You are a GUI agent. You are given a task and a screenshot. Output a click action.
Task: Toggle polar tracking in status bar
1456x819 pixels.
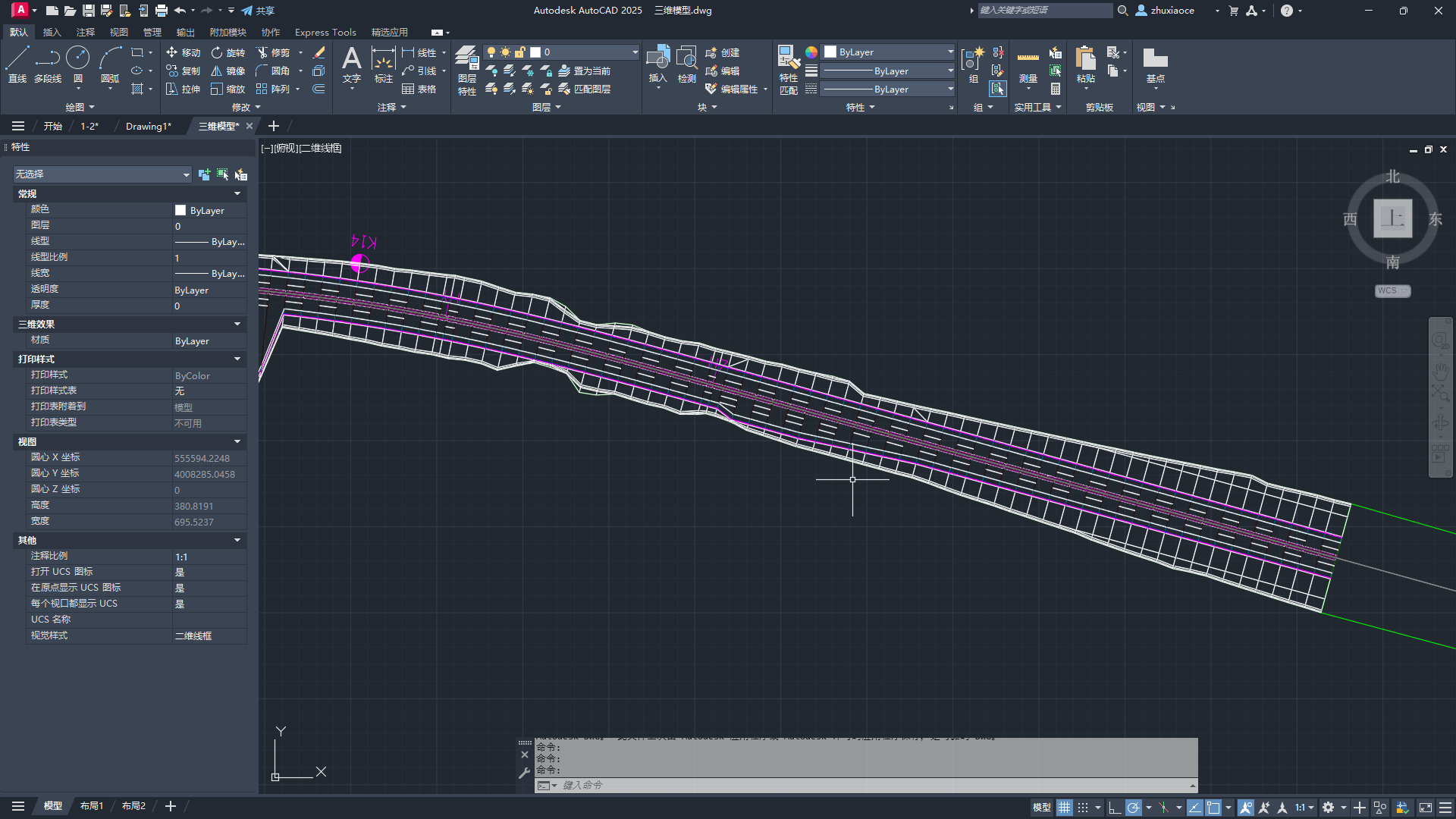[x=1133, y=808]
